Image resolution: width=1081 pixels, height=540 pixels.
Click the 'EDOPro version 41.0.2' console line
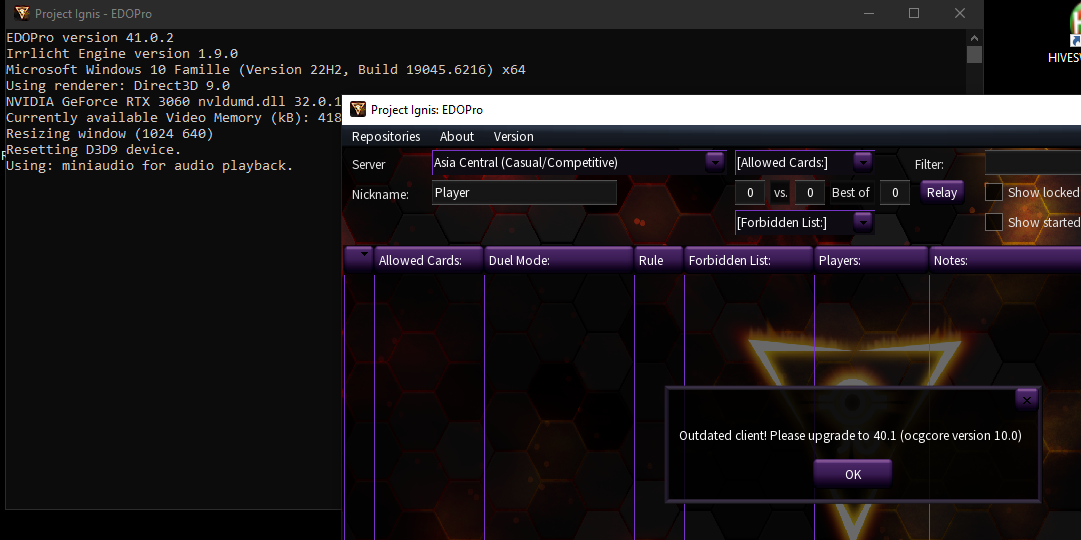(x=90, y=37)
